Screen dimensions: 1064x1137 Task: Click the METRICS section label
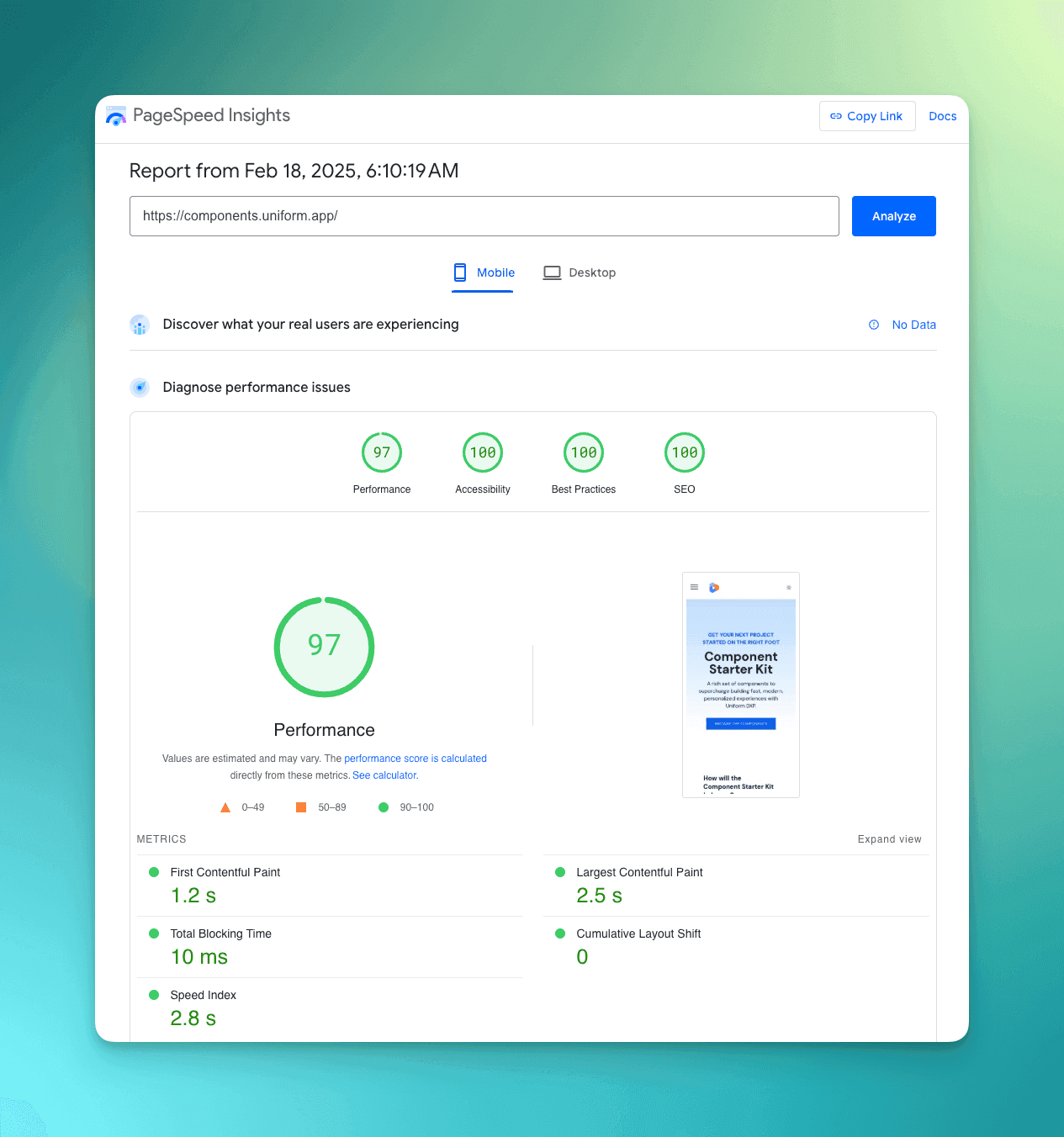click(161, 839)
